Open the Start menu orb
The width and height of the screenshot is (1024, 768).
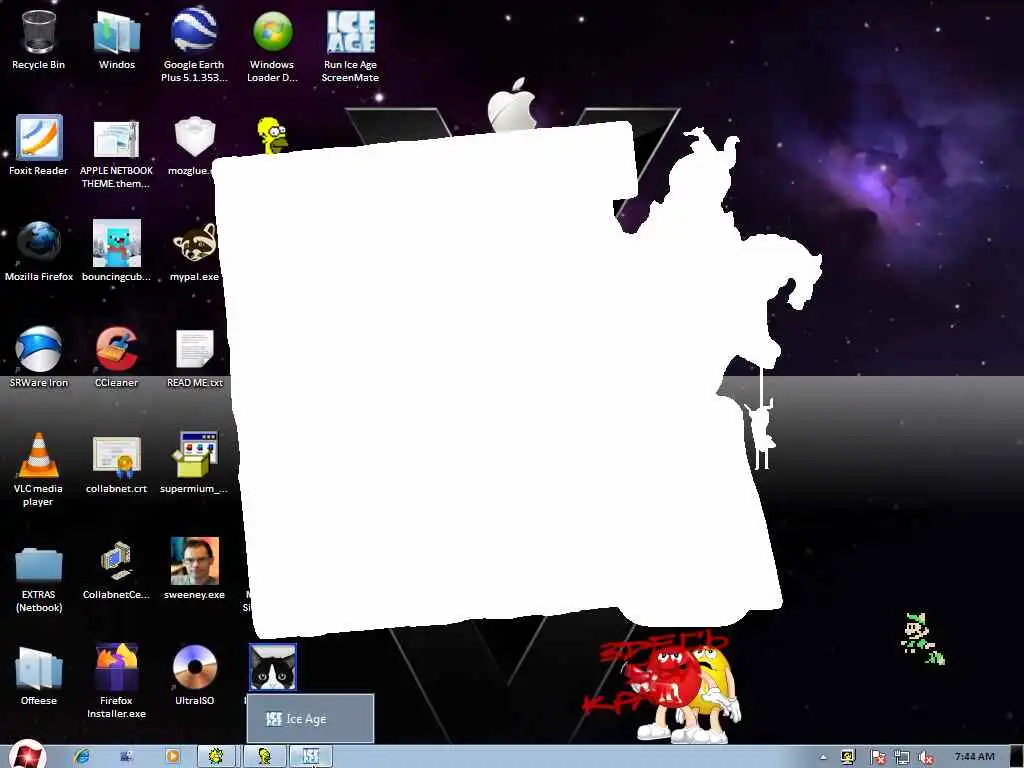27,756
